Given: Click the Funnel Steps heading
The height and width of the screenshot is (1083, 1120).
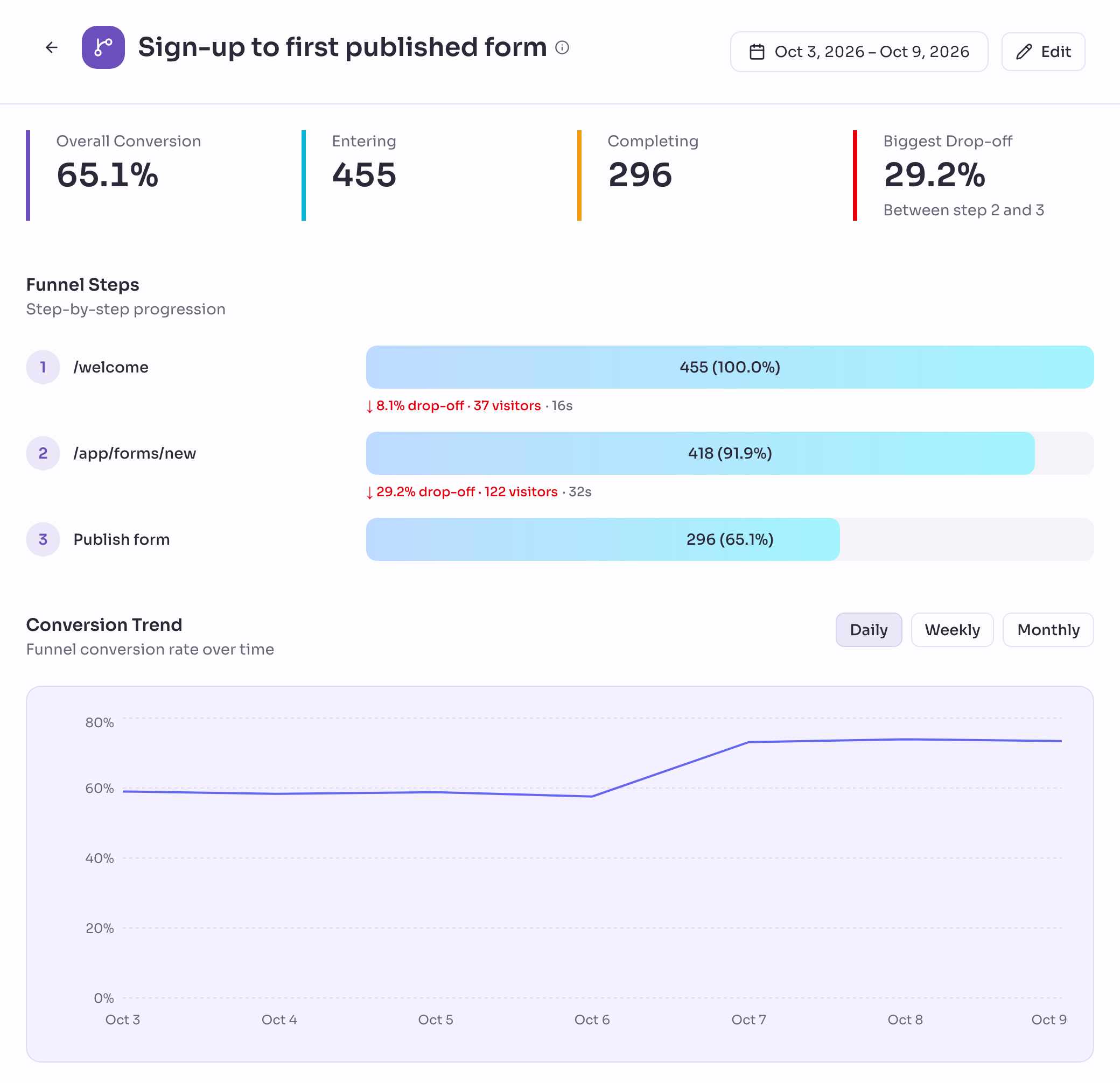Looking at the screenshot, I should click(83, 284).
